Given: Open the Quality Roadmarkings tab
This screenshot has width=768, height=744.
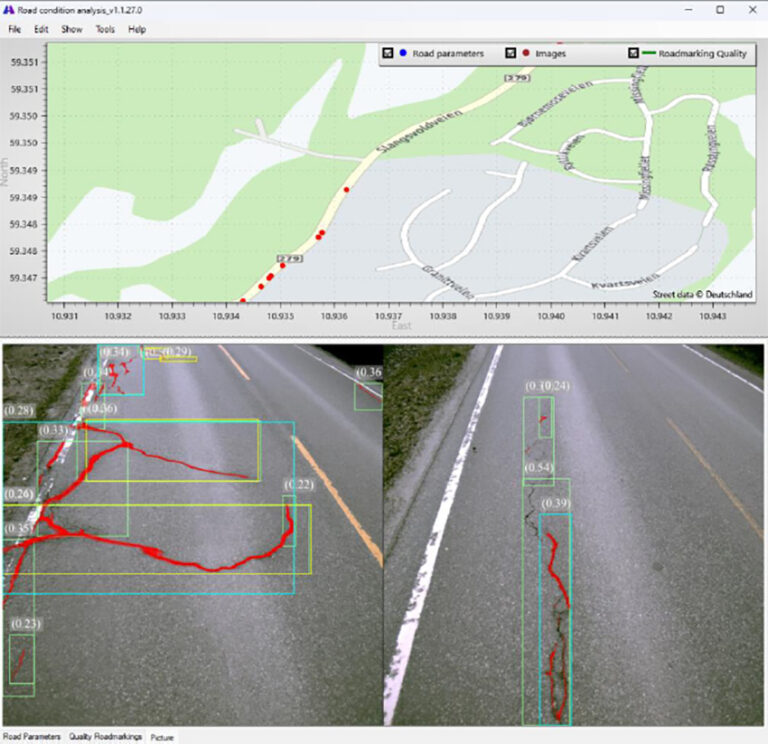Looking at the screenshot, I should click(x=105, y=736).
